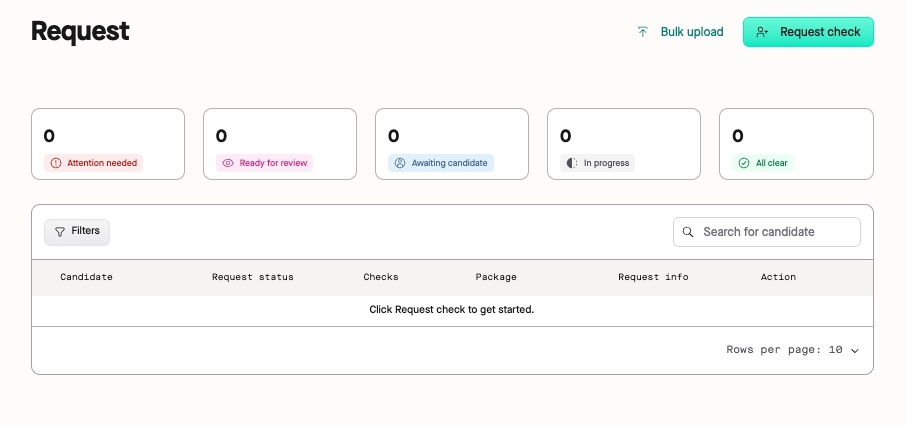
Task: Click the zero count above All clear
Action: coord(738,136)
